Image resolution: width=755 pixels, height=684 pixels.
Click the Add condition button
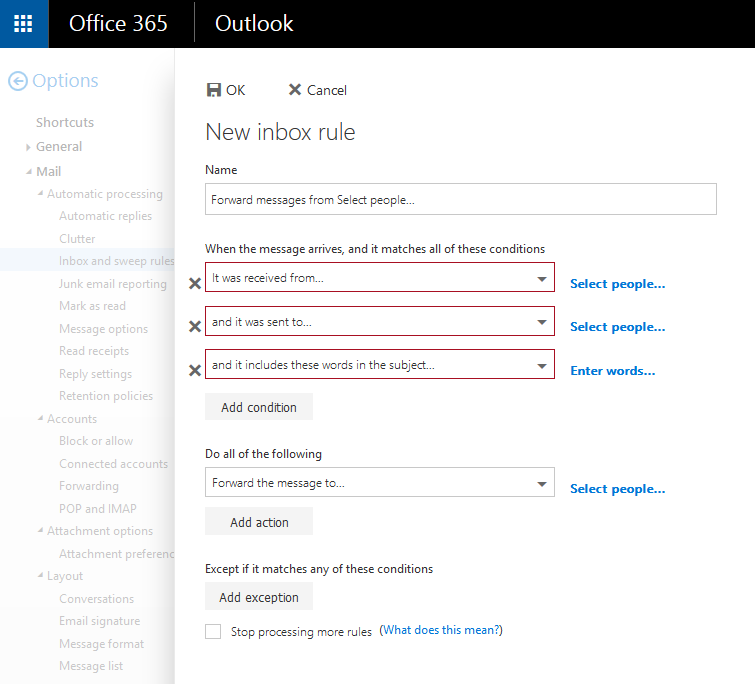[x=259, y=407]
